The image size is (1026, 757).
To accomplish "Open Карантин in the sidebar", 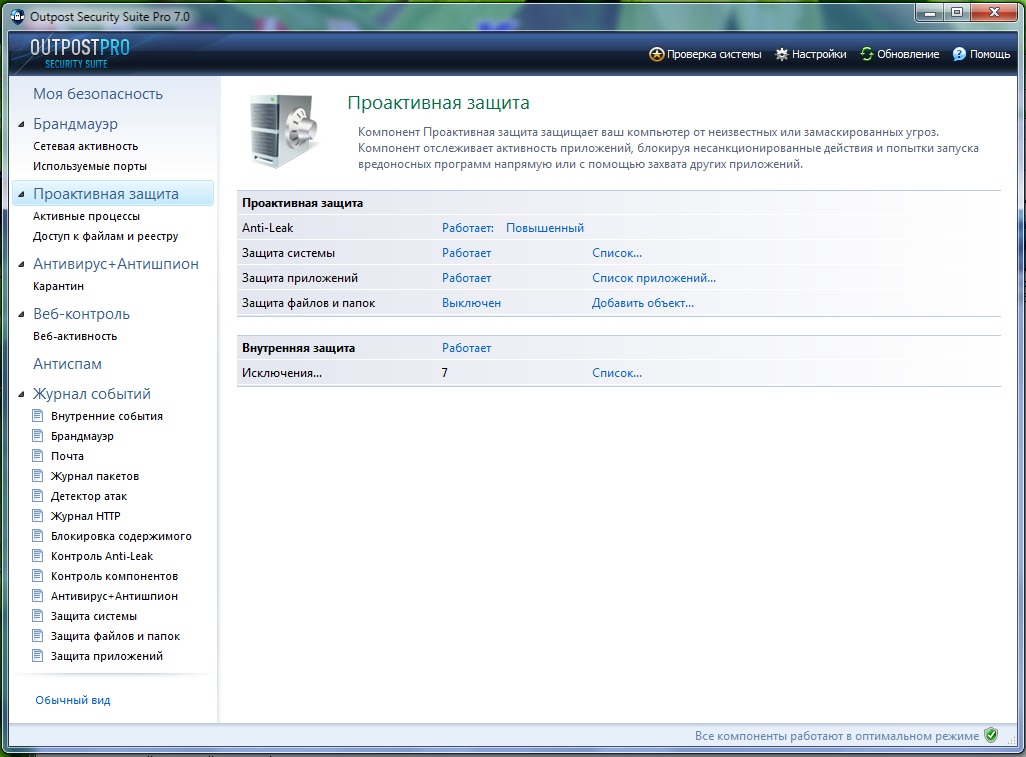I will click(59, 286).
